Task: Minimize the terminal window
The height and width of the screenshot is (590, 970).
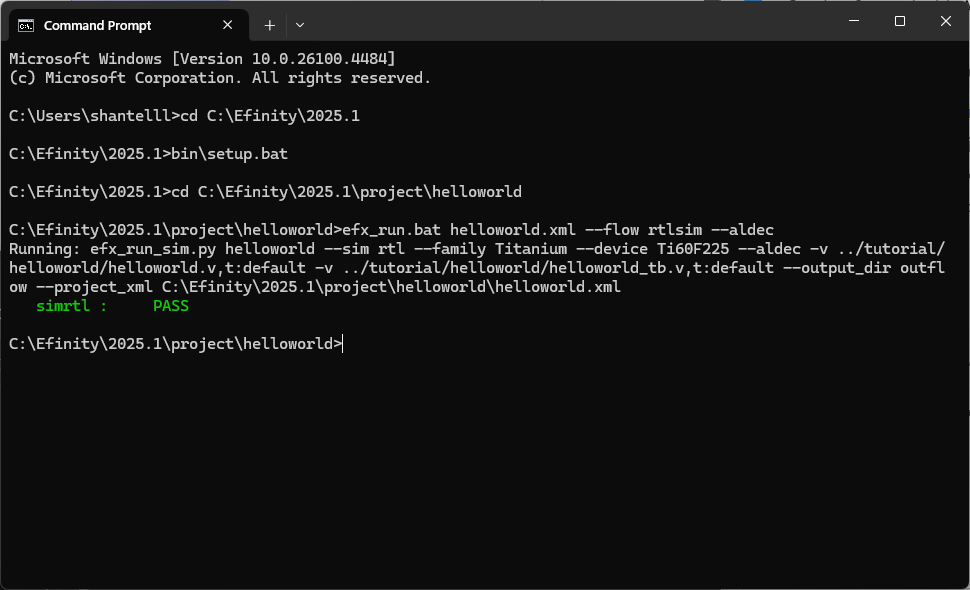Action: click(854, 21)
